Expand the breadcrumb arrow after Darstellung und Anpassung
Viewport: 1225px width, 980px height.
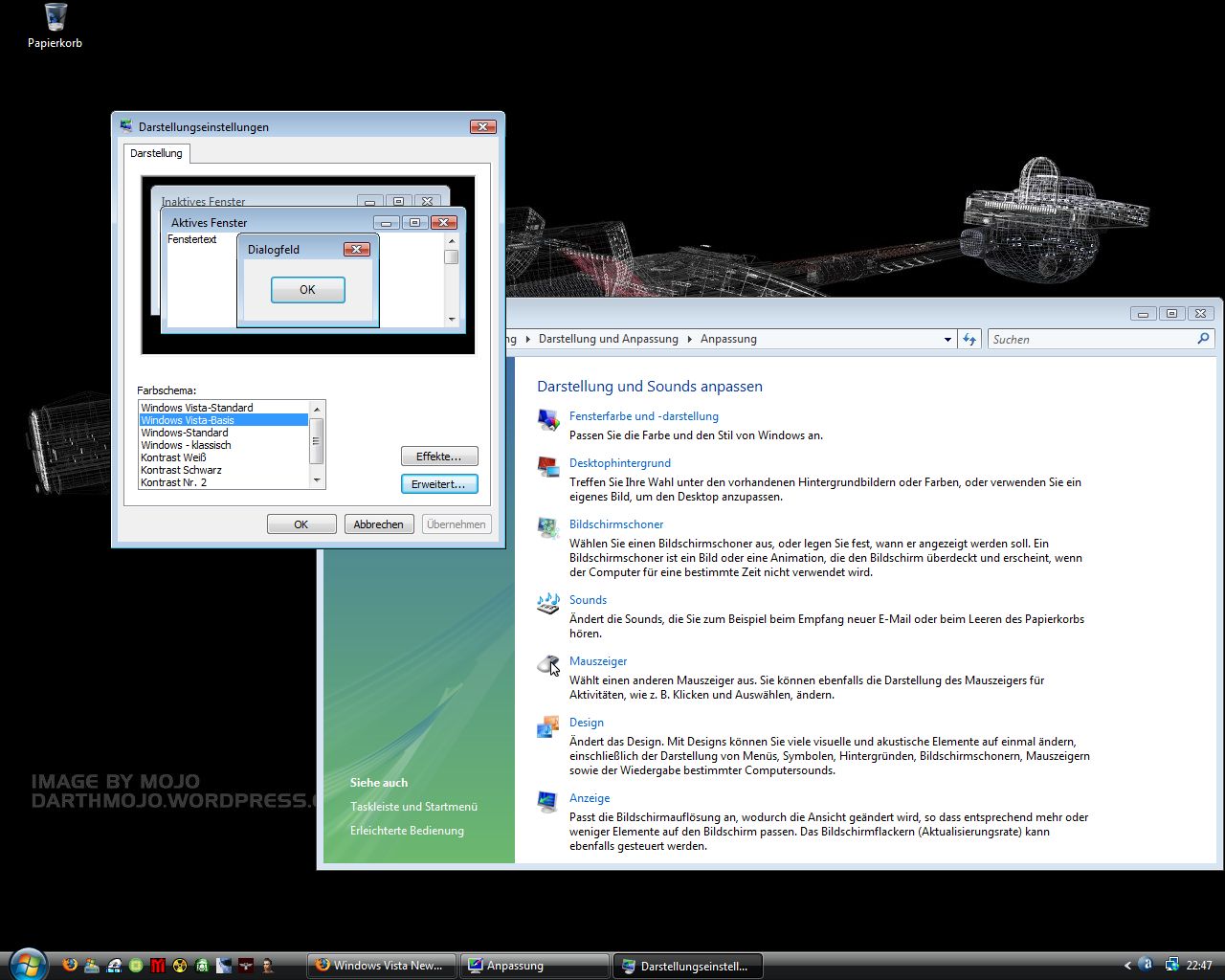689,339
